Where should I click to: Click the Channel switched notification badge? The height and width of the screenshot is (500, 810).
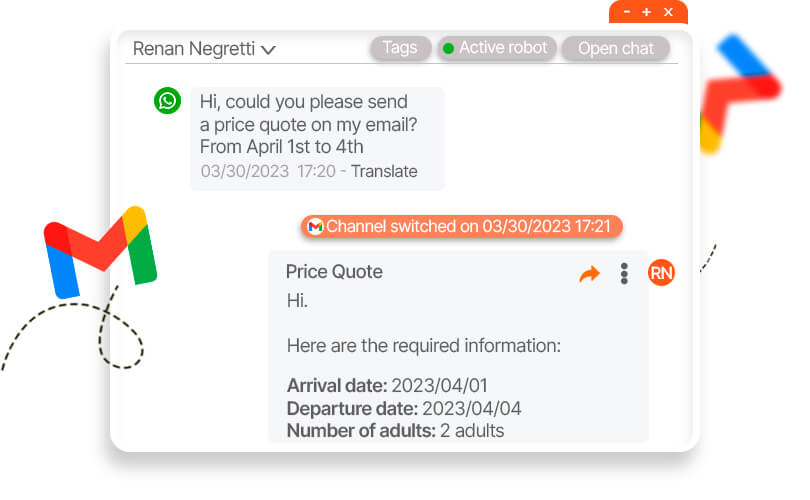click(x=462, y=227)
